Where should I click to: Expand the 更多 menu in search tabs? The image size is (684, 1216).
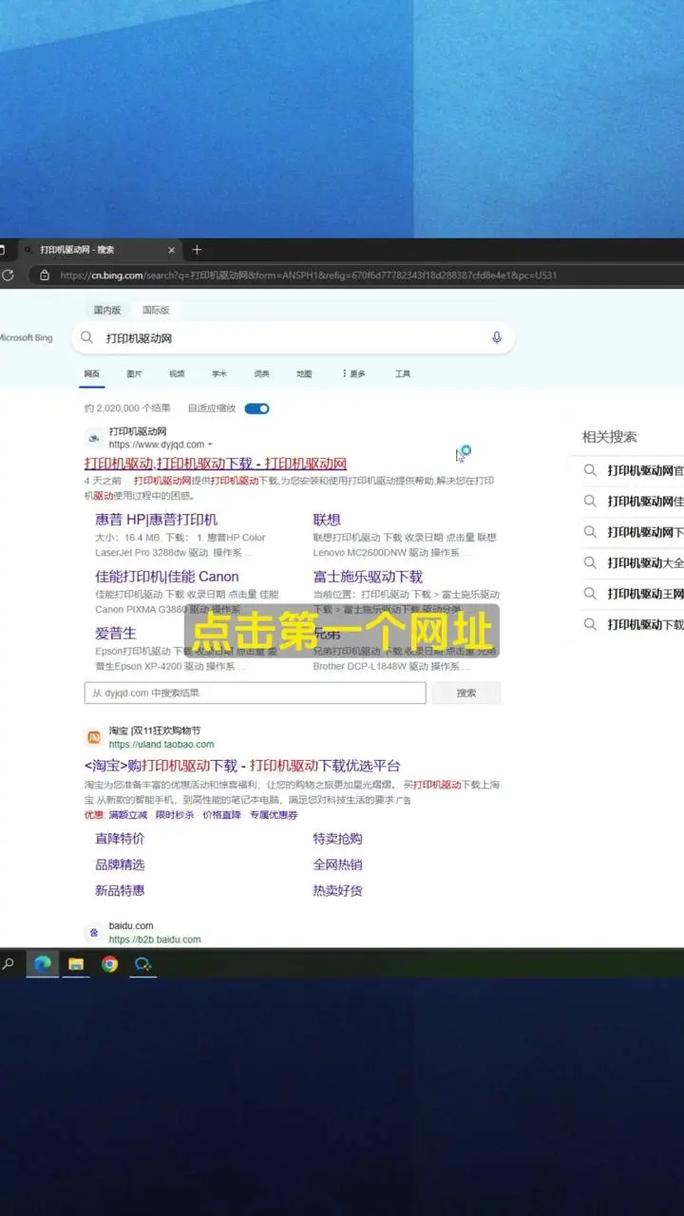click(353, 374)
